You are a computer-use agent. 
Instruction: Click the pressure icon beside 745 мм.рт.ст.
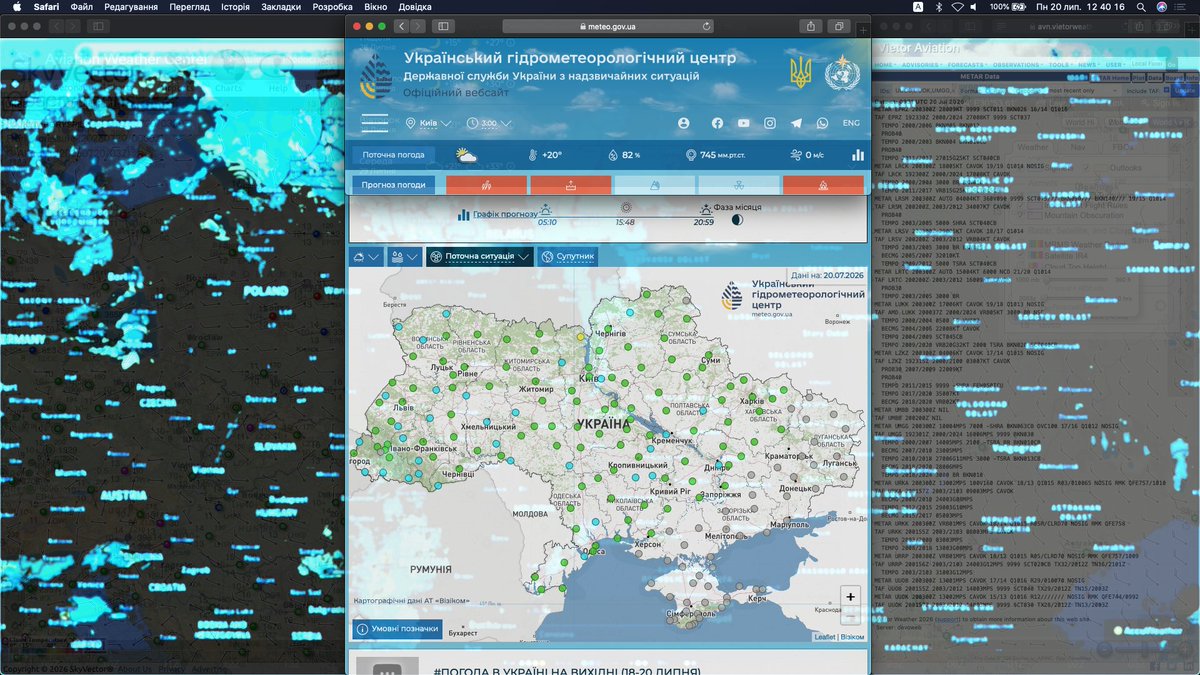click(x=691, y=155)
